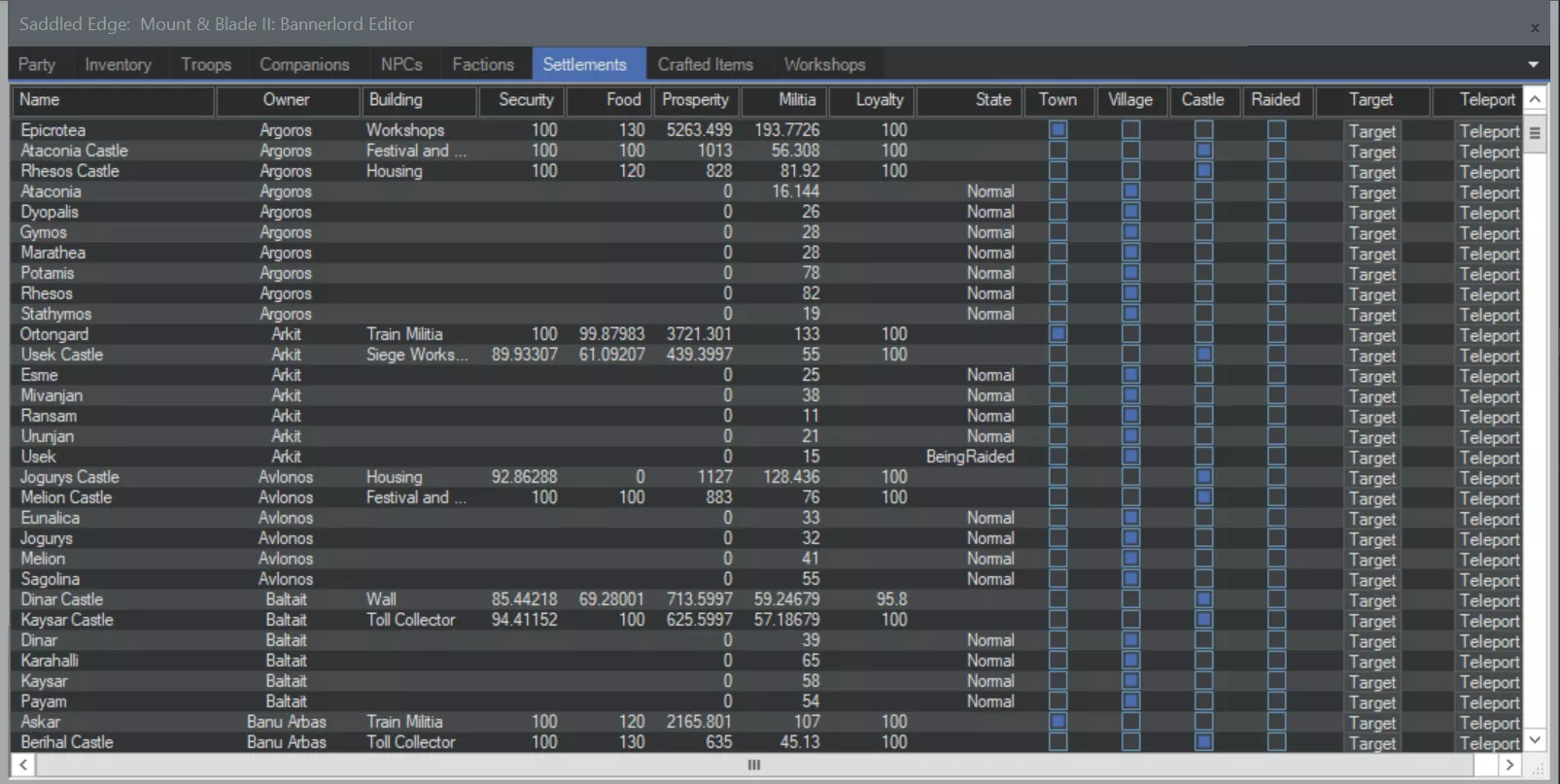Toggle Raided checkbox for Usek
1560x784 pixels.
coord(1277,457)
